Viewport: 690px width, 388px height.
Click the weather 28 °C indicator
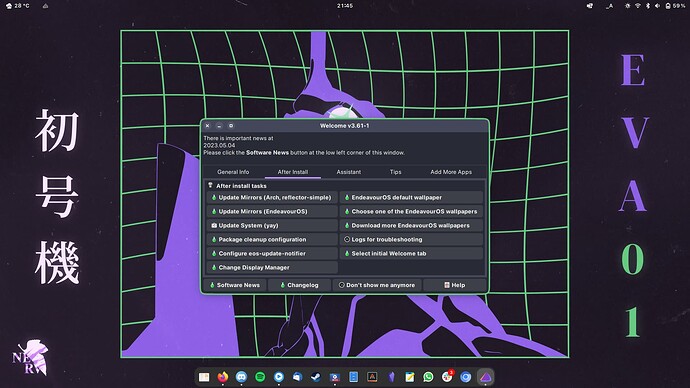tap(18, 6)
